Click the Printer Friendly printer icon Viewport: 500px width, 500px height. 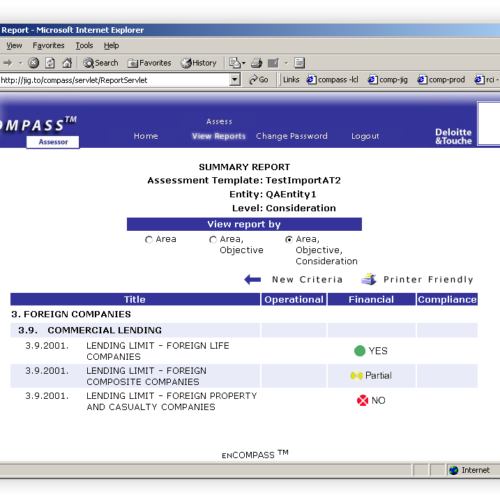coord(369,279)
